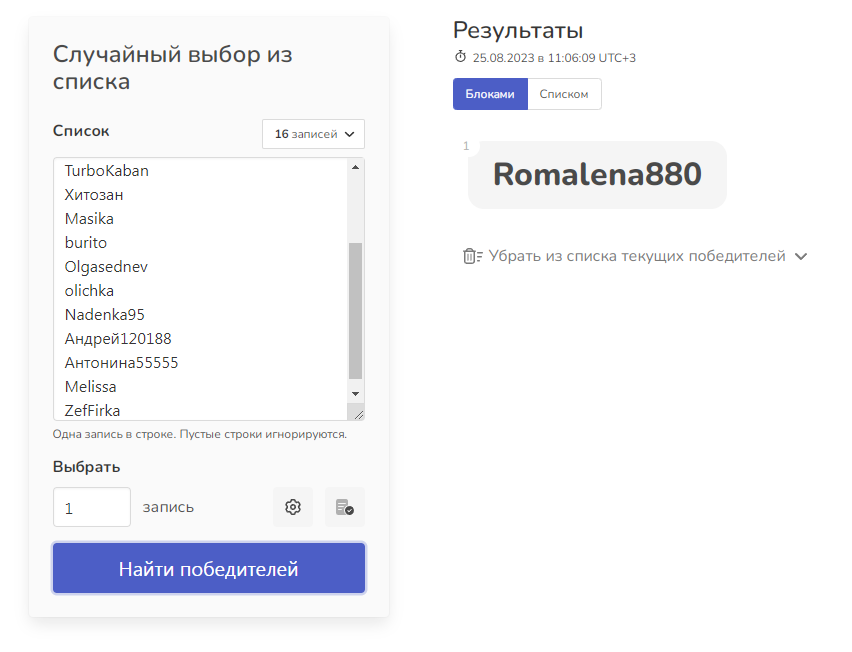Open the gear settings icon

[293, 507]
